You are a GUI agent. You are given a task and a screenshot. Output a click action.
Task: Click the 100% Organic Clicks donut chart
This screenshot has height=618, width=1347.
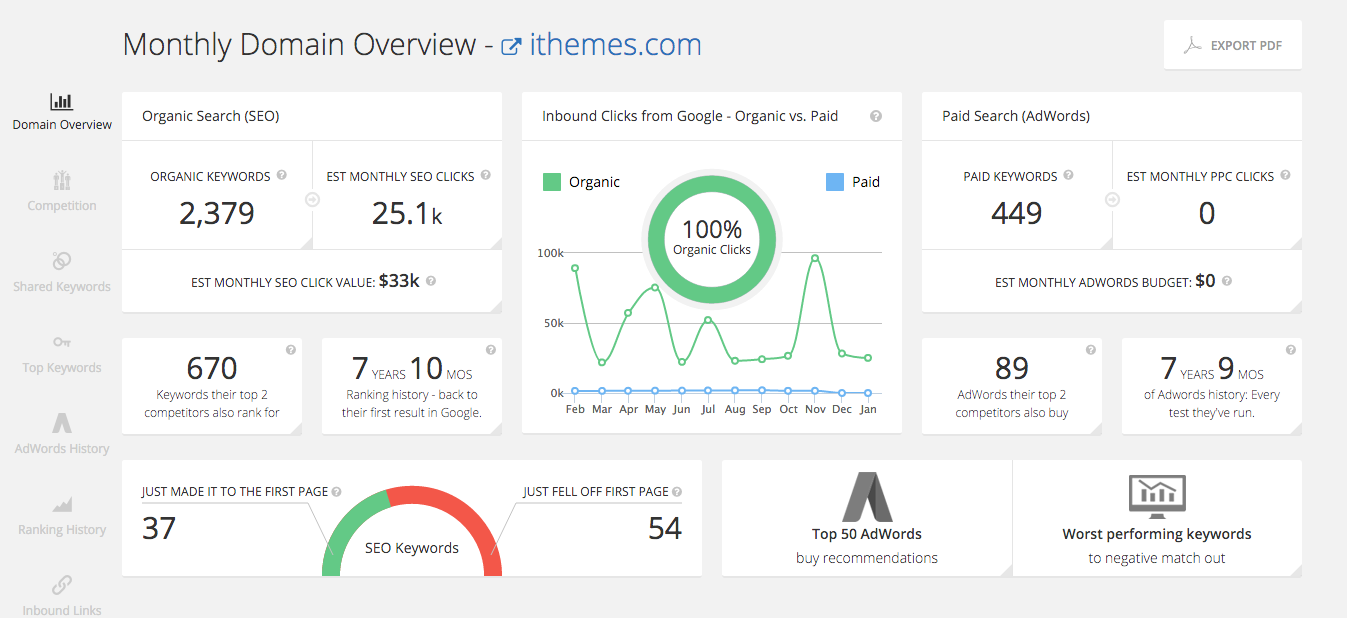click(x=712, y=240)
